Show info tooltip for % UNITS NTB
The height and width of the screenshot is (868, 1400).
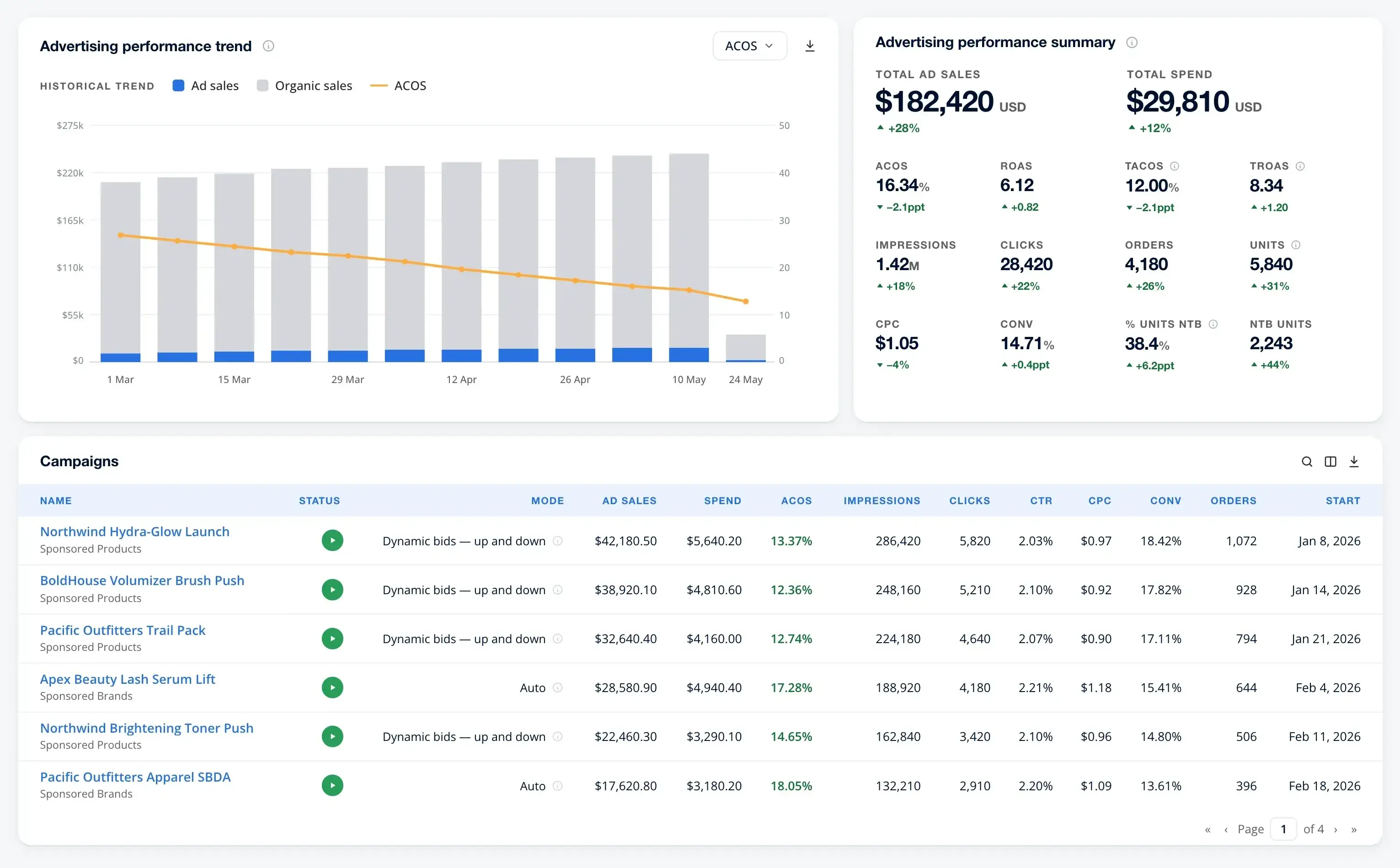coord(1213,324)
